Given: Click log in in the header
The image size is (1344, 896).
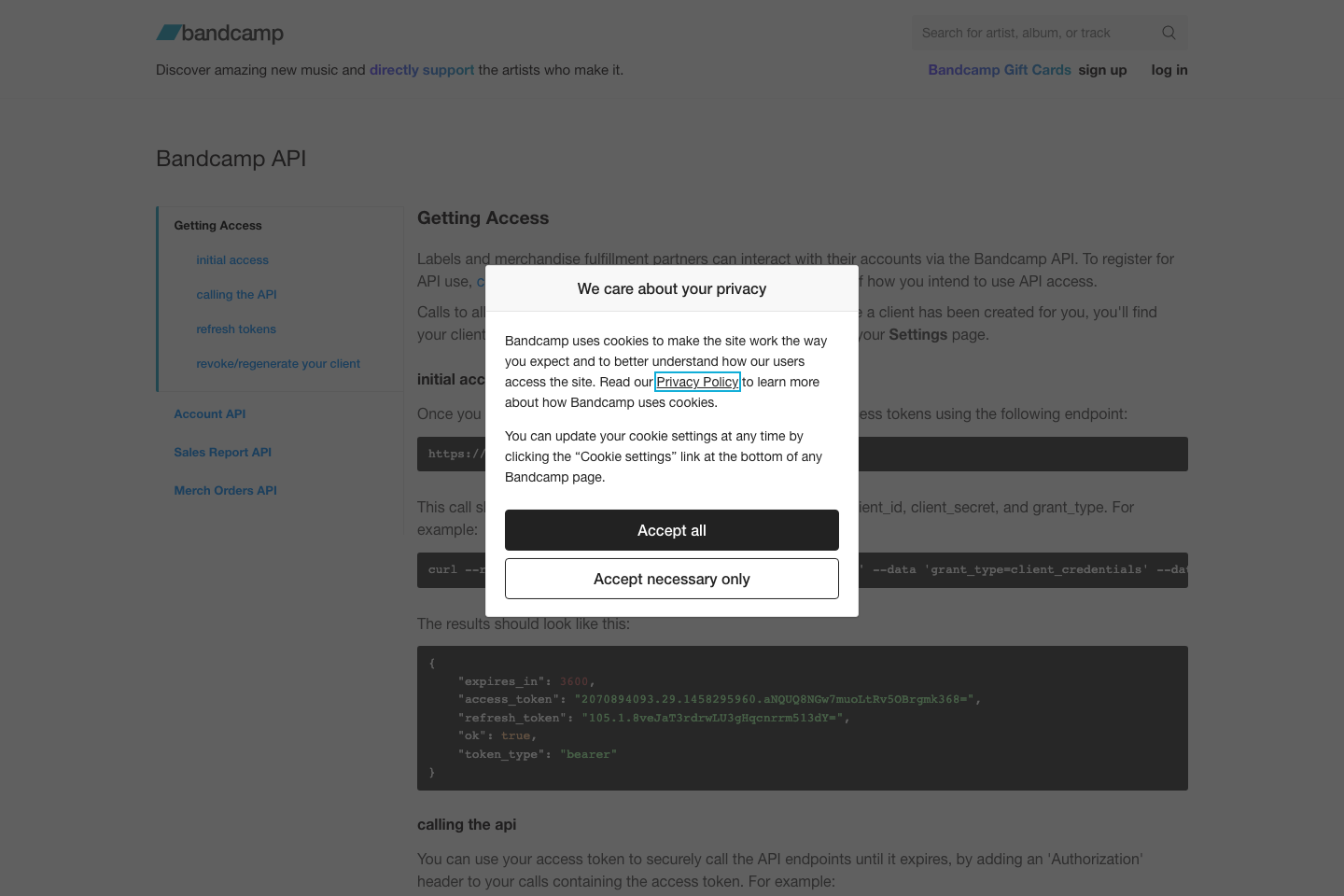Looking at the screenshot, I should [x=1169, y=69].
